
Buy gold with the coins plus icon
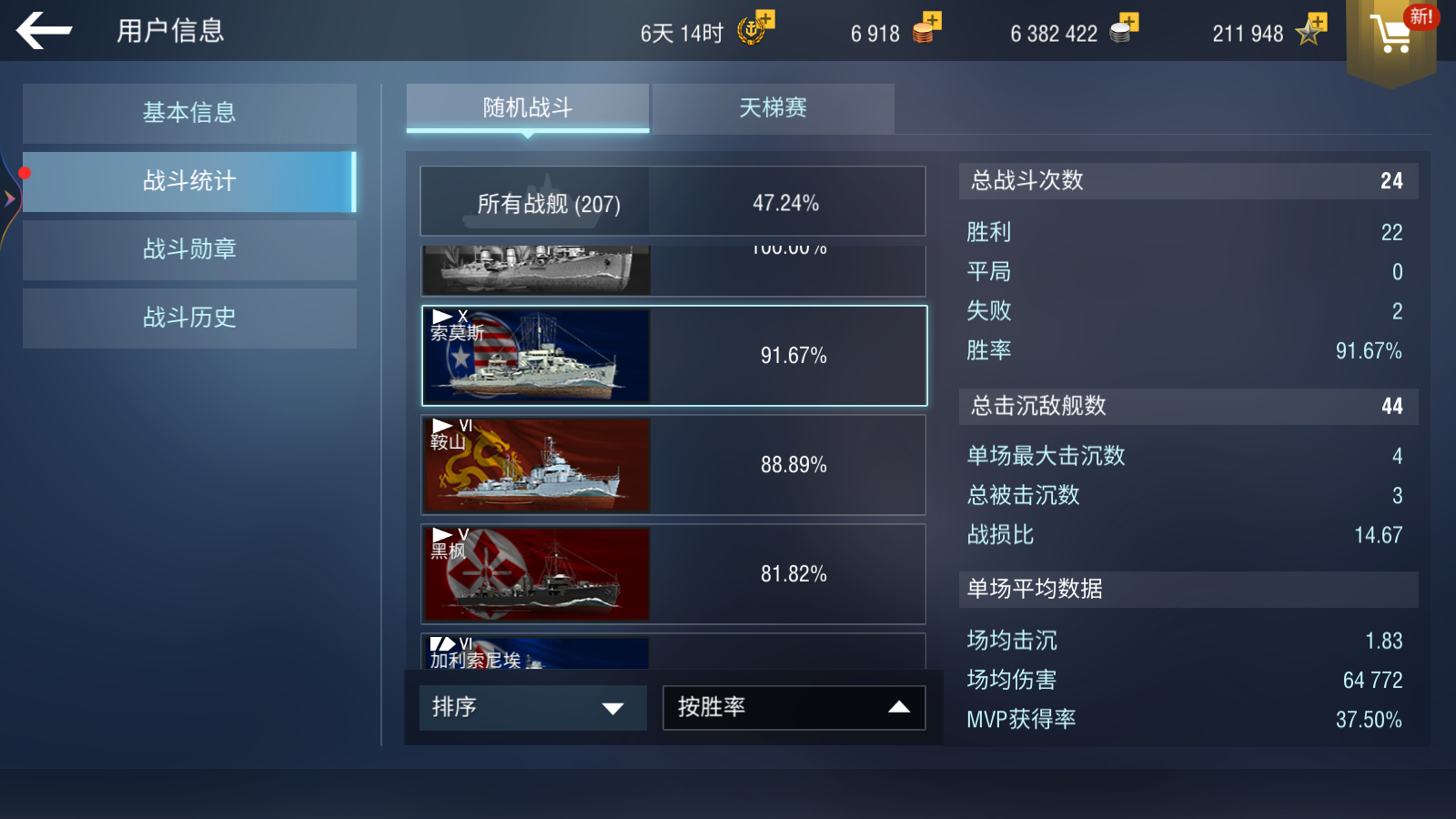(926, 29)
